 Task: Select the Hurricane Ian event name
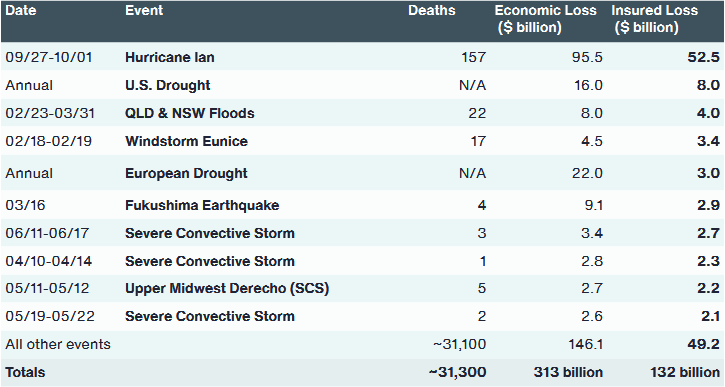pos(170,57)
